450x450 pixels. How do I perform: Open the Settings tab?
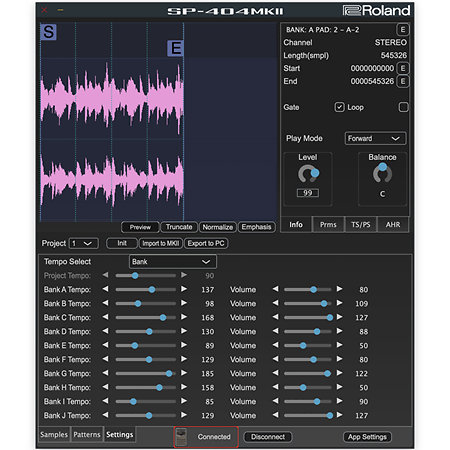(120, 435)
